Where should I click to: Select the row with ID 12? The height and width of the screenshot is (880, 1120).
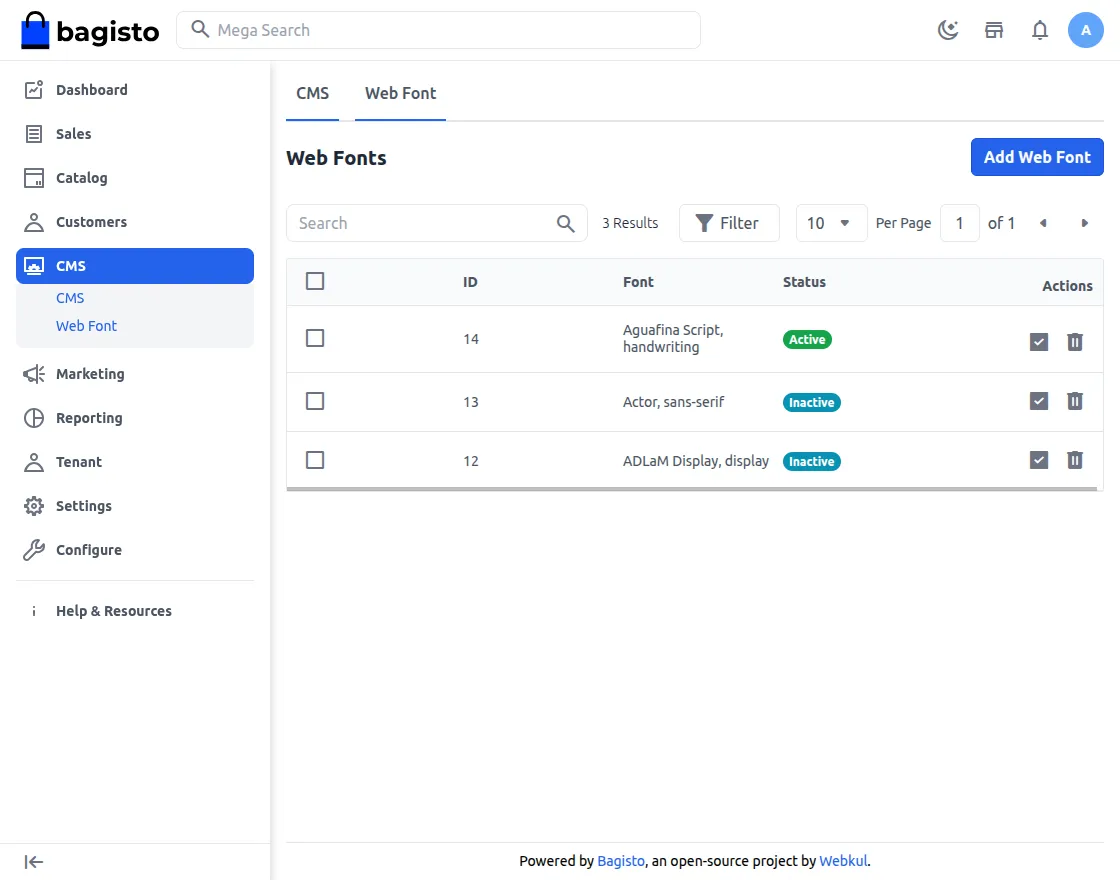tap(315, 460)
